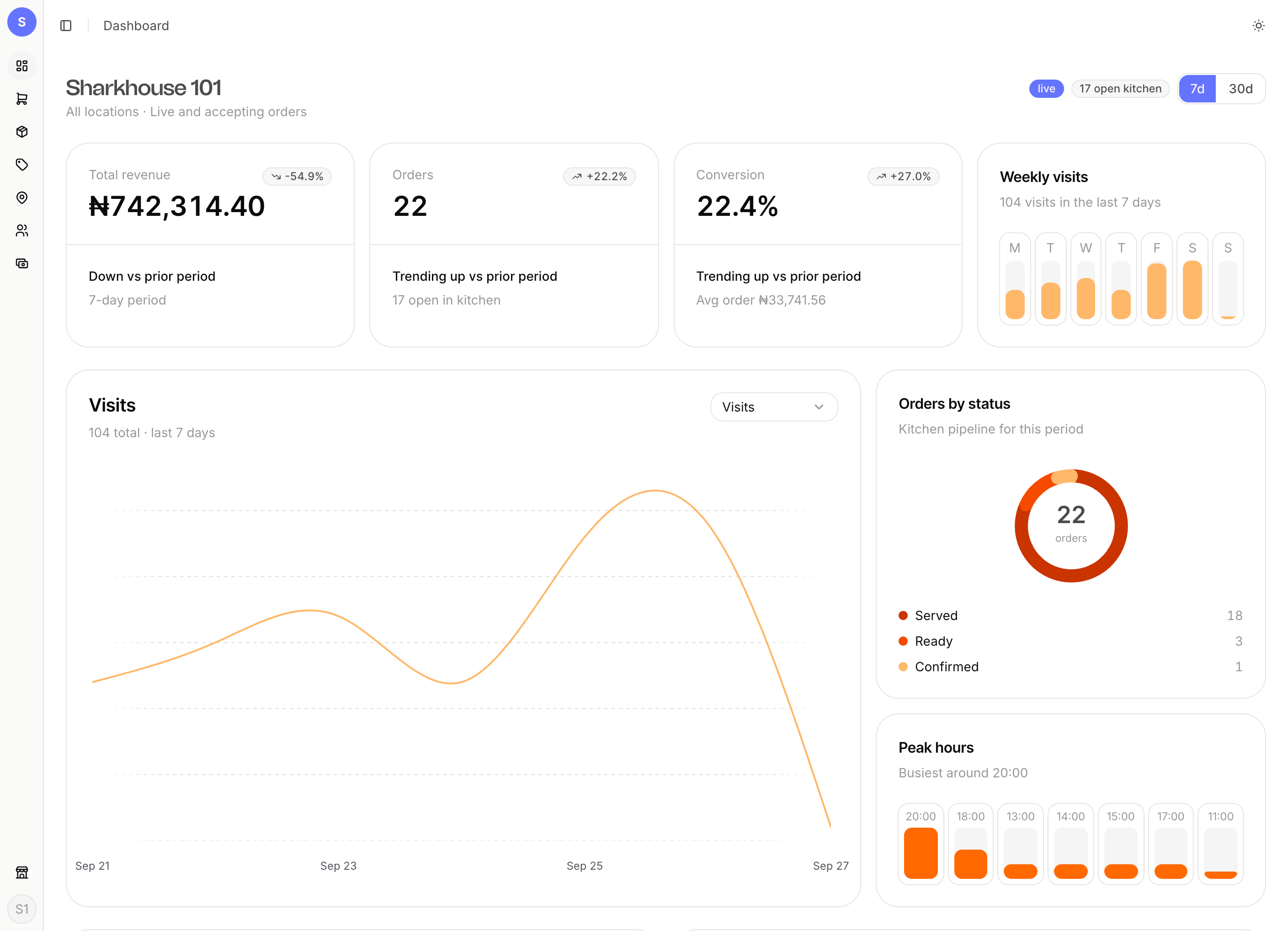Click the S1 account badge
Screen dimensions: 1288x931
click(x=21, y=909)
